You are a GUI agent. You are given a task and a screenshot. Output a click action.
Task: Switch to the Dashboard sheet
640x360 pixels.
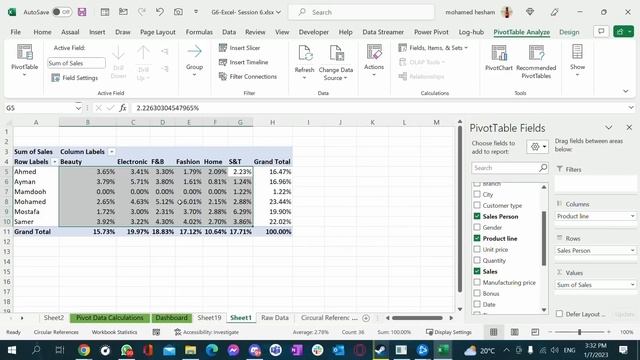[171, 318]
